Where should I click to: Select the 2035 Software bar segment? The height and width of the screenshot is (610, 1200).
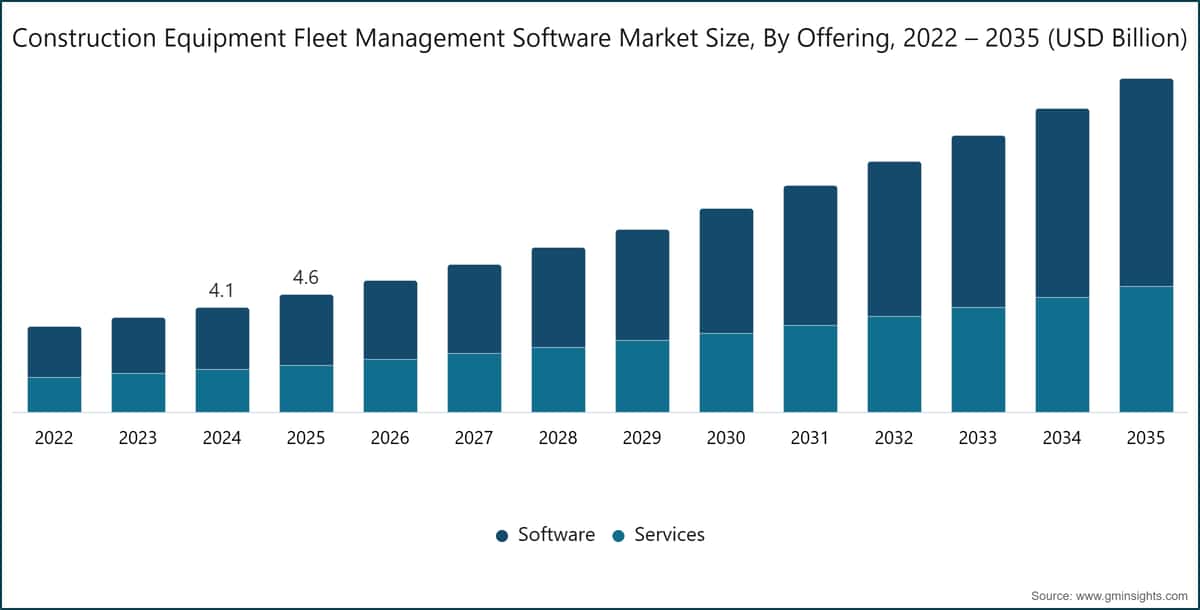1146,183
